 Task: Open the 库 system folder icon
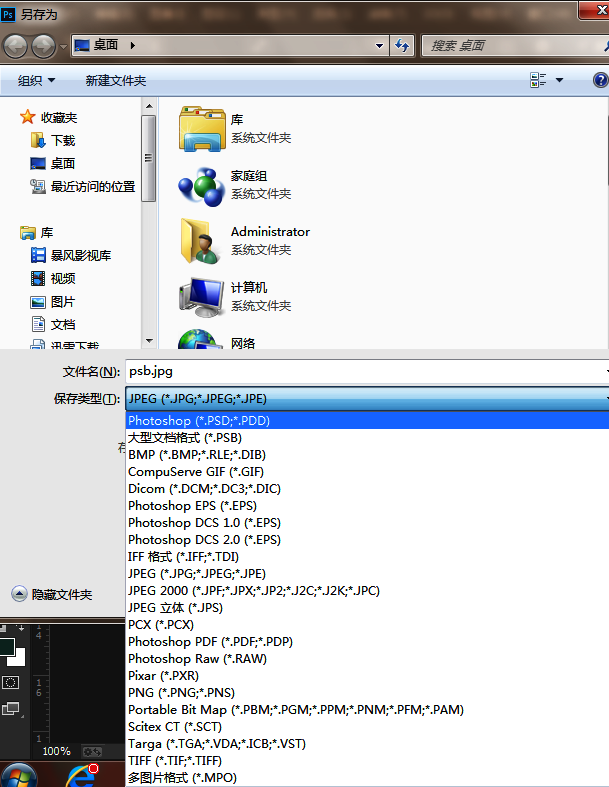pos(202,128)
